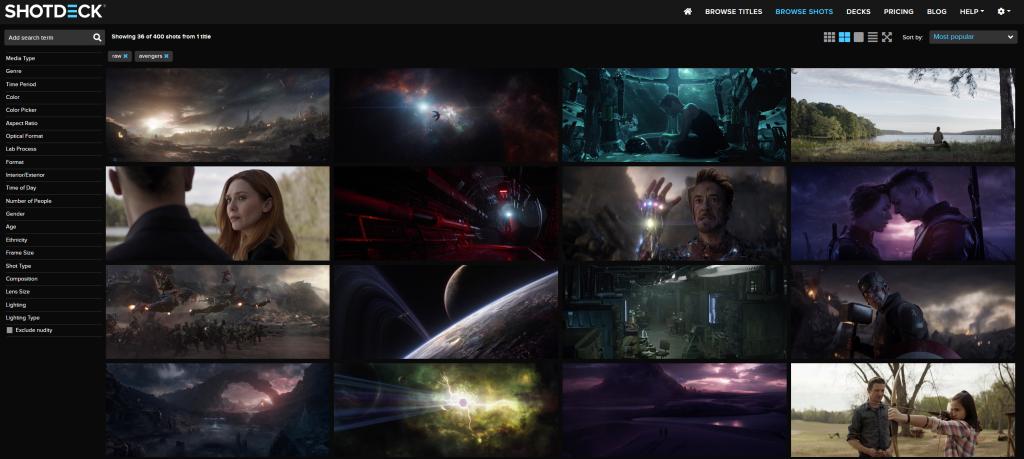Viewport: 1024px width, 459px height.
Task: Open the dark green warehouse interior shot
Action: click(675, 312)
